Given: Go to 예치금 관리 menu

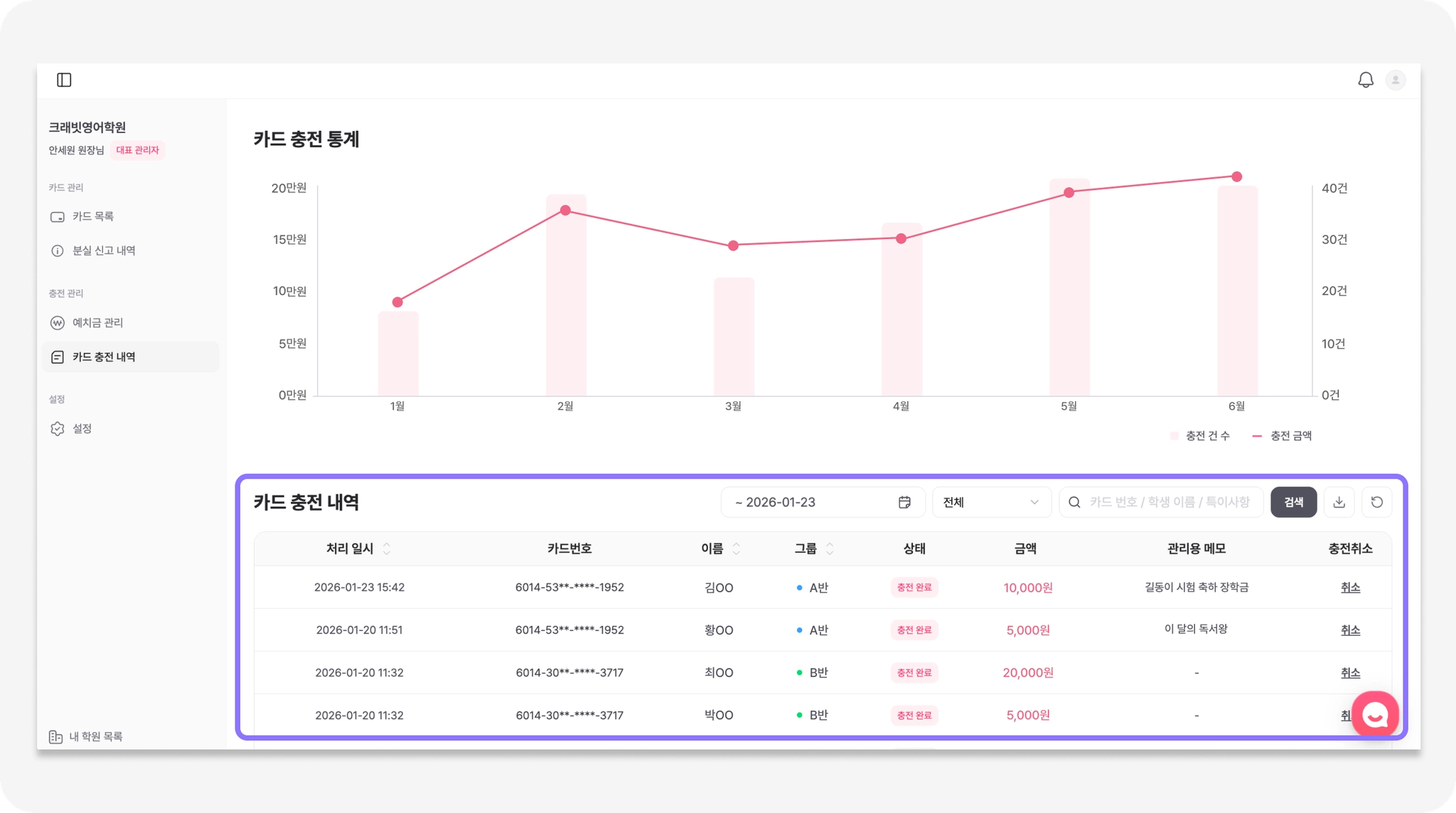Looking at the screenshot, I should click(97, 323).
